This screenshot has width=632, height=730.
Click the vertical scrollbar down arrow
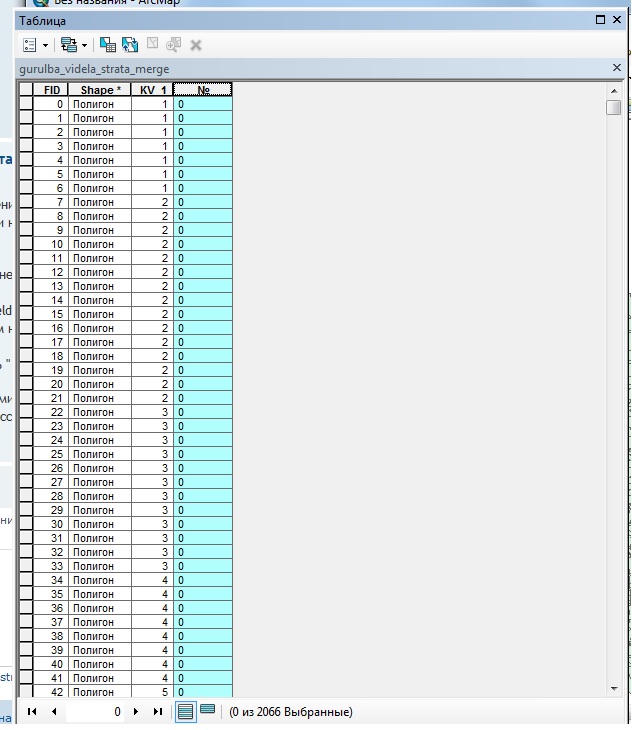click(614, 689)
